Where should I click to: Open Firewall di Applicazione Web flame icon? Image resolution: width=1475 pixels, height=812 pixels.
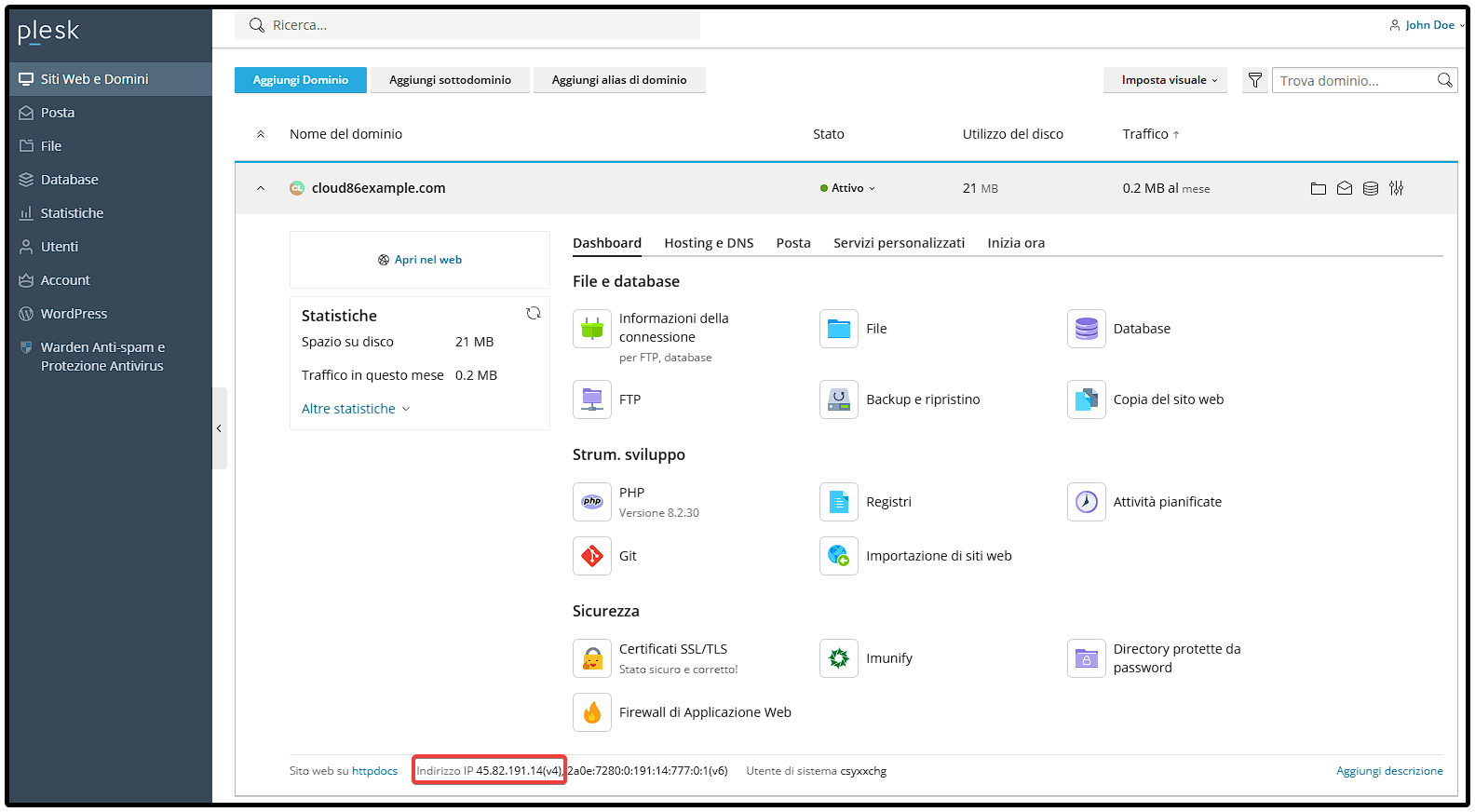click(592, 712)
